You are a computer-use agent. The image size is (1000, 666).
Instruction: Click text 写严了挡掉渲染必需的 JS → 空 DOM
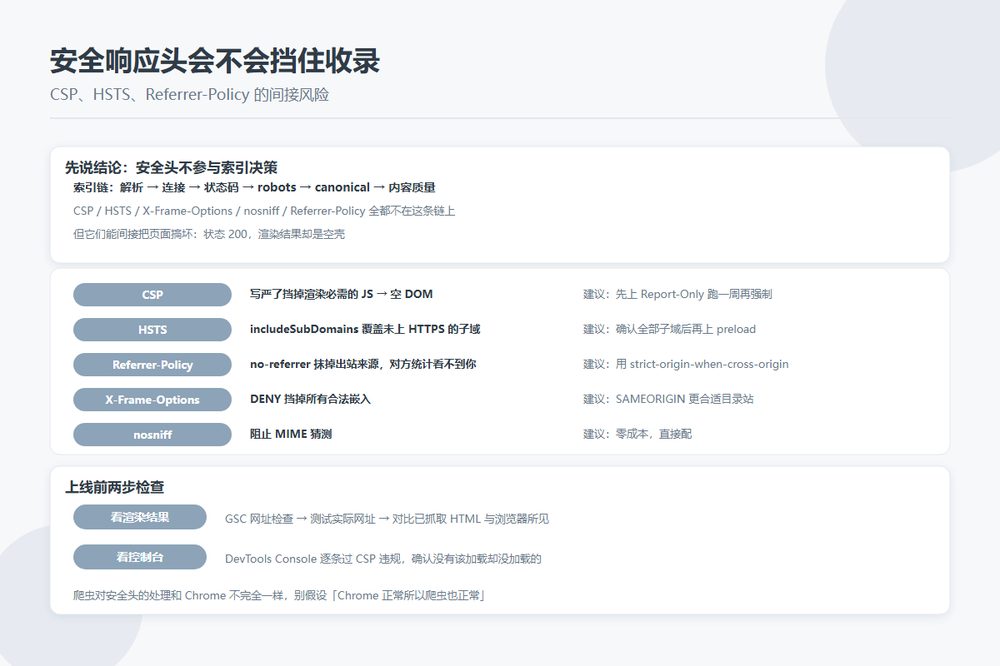click(341, 294)
